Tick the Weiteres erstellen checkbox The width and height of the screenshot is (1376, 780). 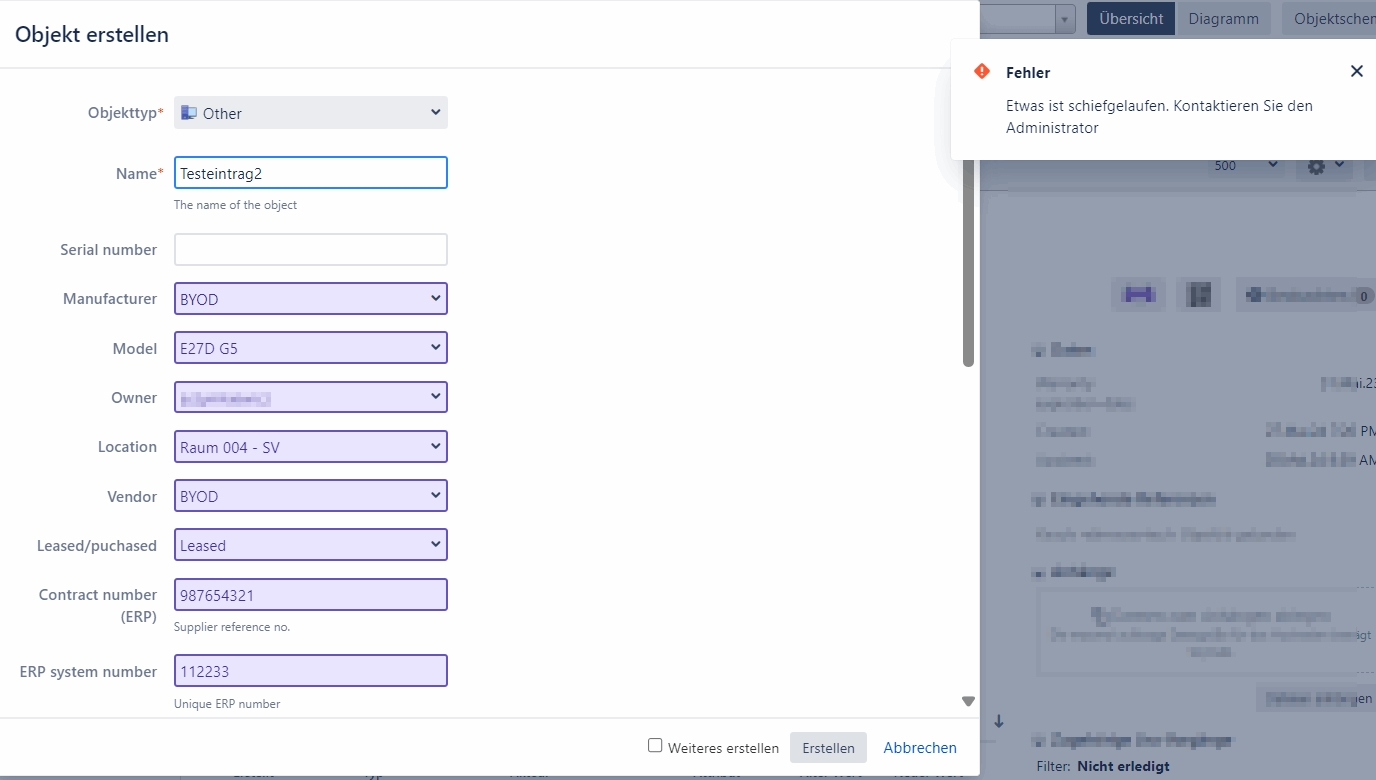(655, 745)
